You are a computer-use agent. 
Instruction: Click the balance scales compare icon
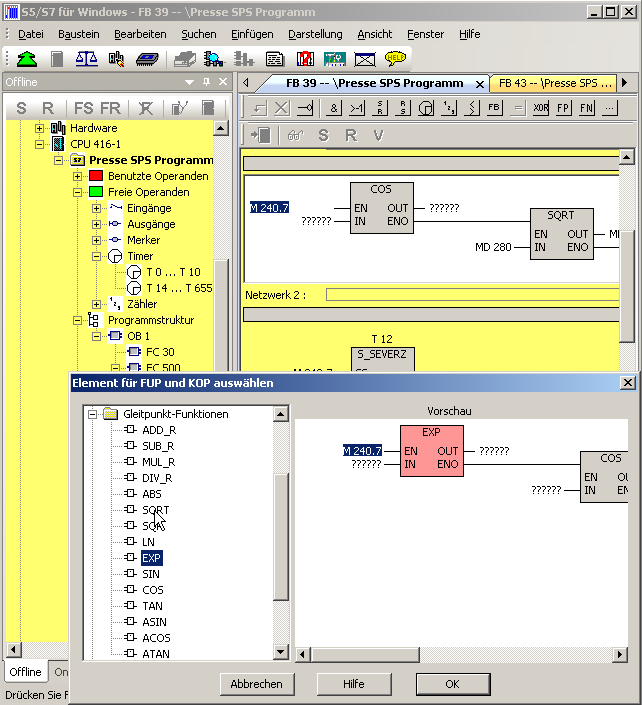pyautogui.click(x=86, y=59)
